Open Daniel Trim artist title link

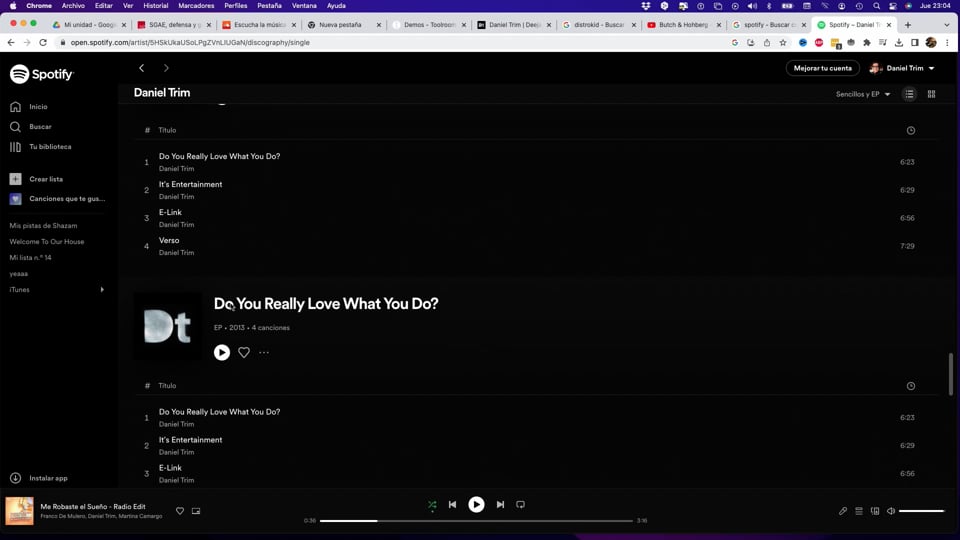pyautogui.click(x=162, y=93)
